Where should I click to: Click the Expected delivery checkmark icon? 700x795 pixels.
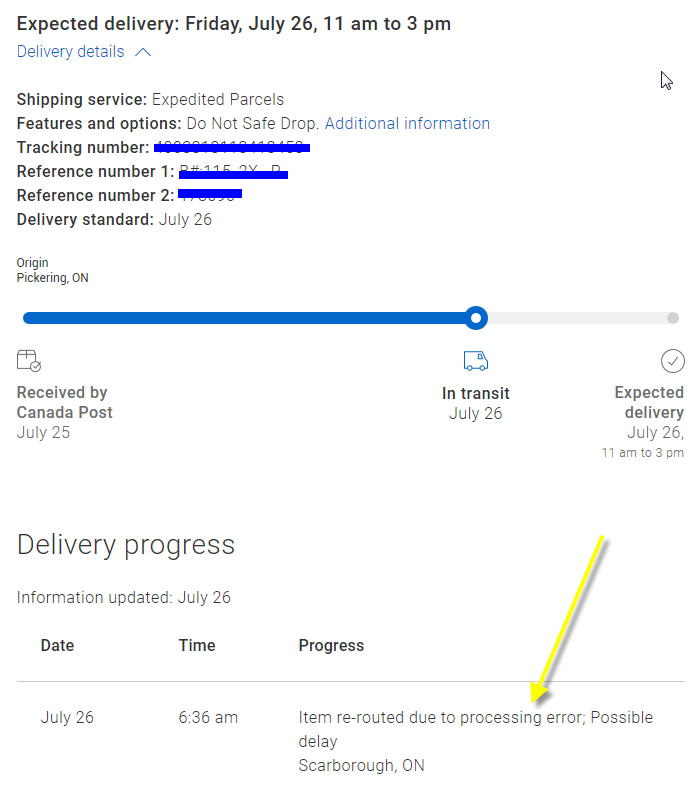[x=672, y=360]
